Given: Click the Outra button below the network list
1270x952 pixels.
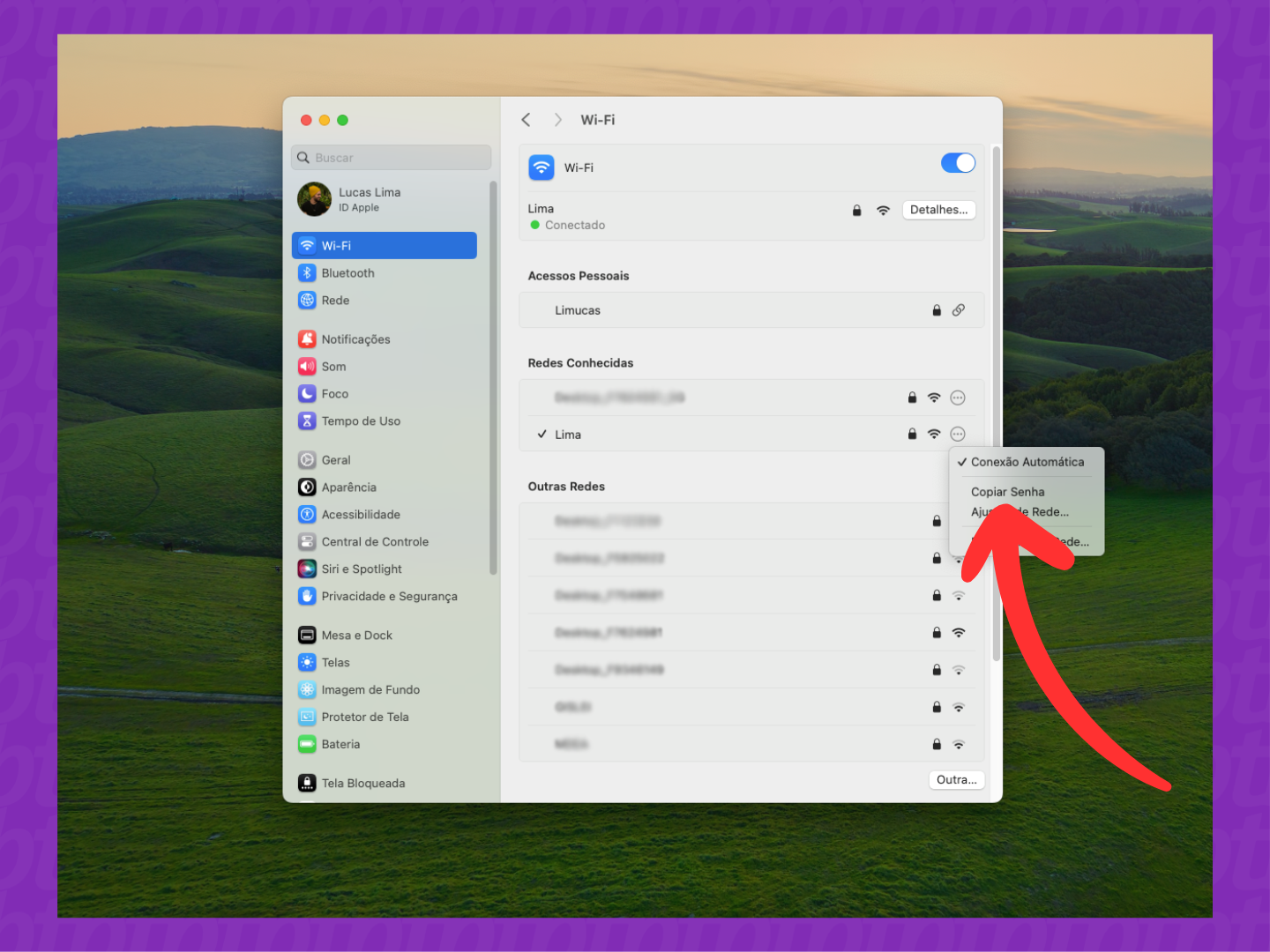Looking at the screenshot, I should click(x=956, y=779).
